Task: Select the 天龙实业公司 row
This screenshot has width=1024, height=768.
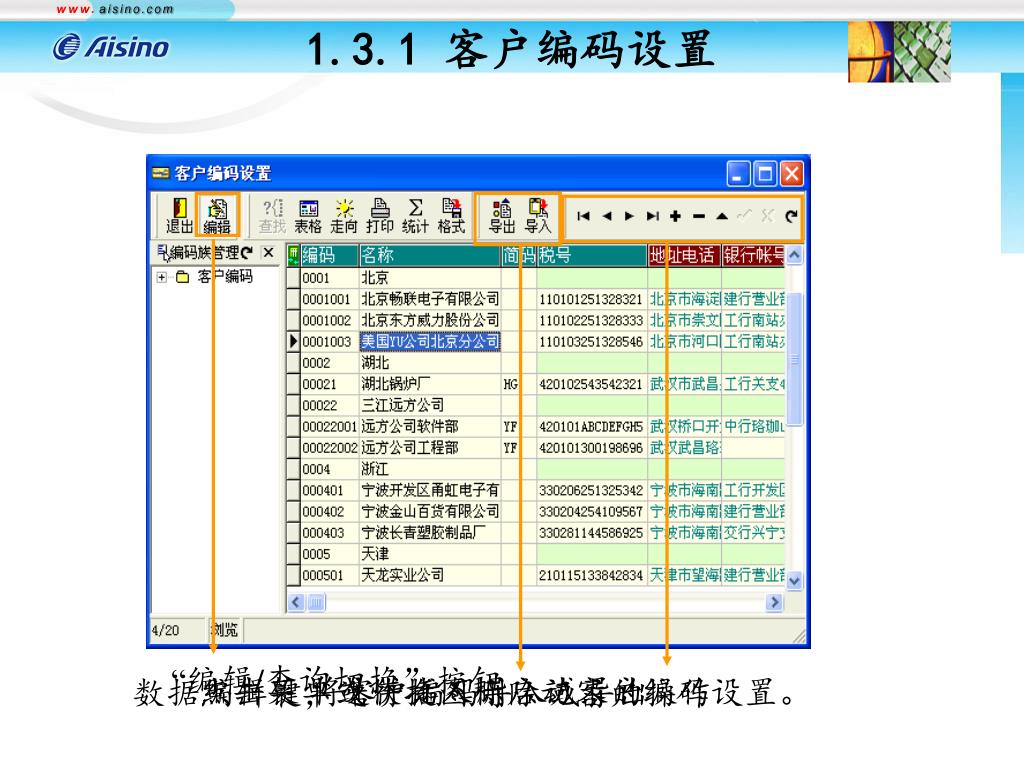Action: 536,575
